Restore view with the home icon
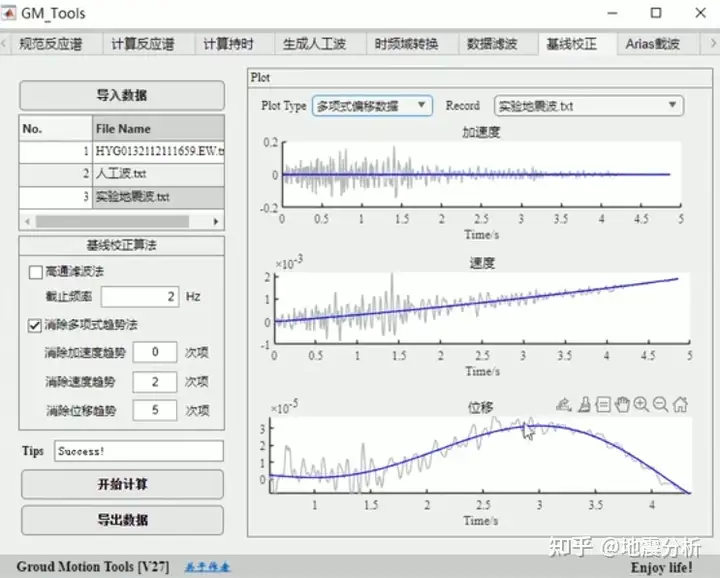The width and height of the screenshot is (720, 578). pyautogui.click(x=680, y=404)
